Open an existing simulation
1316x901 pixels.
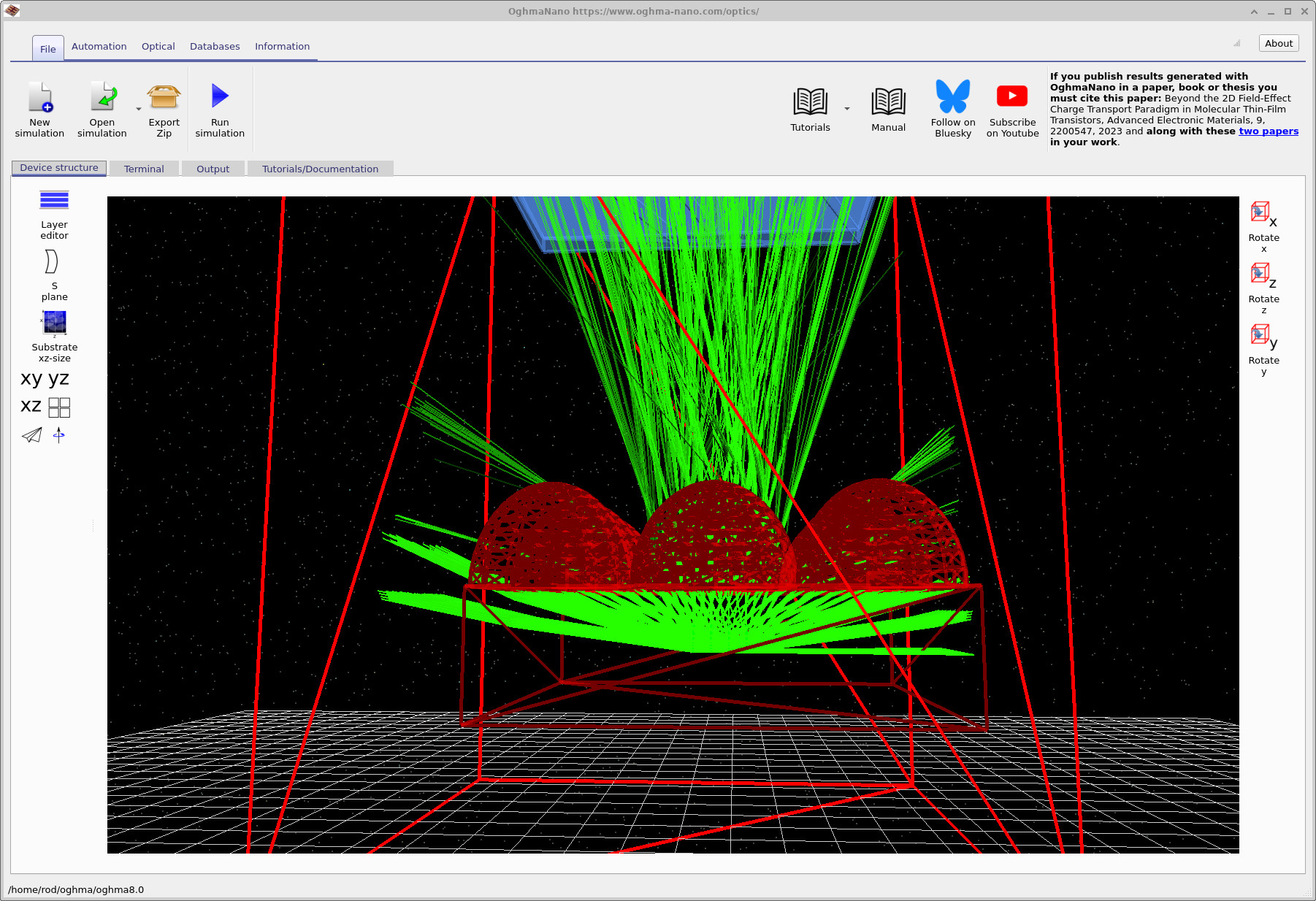pyautogui.click(x=102, y=108)
